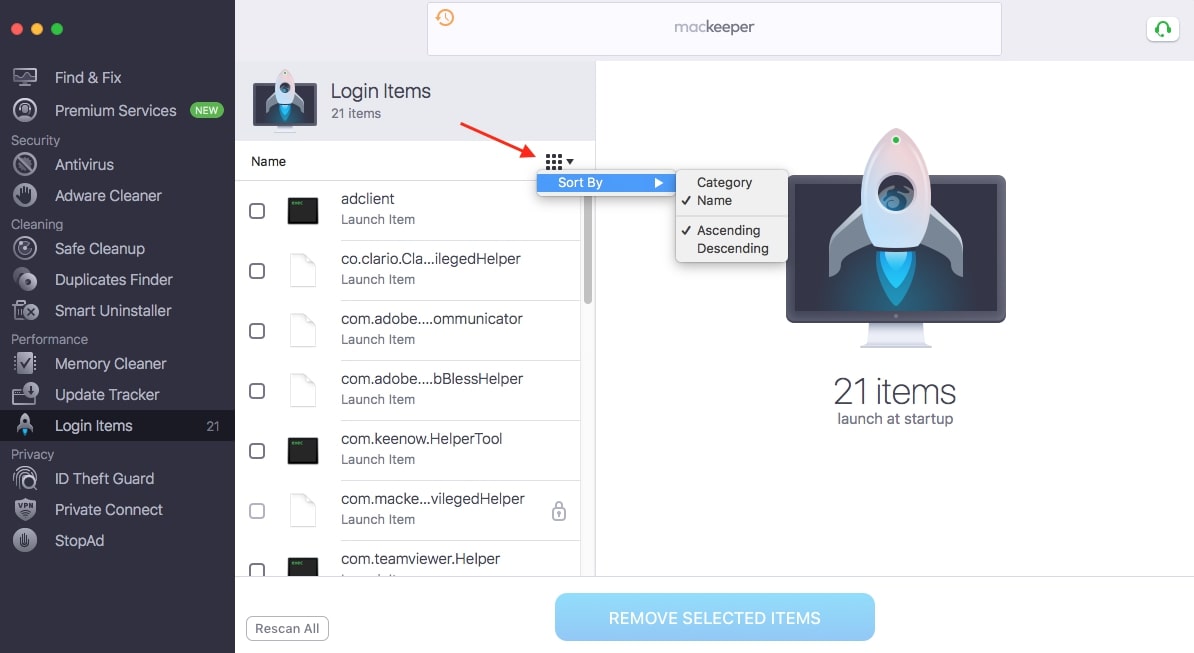Screen dimensions: 1194x653
Task: Click com.adobe....bBlessHelper document icon
Action: click(x=302, y=391)
